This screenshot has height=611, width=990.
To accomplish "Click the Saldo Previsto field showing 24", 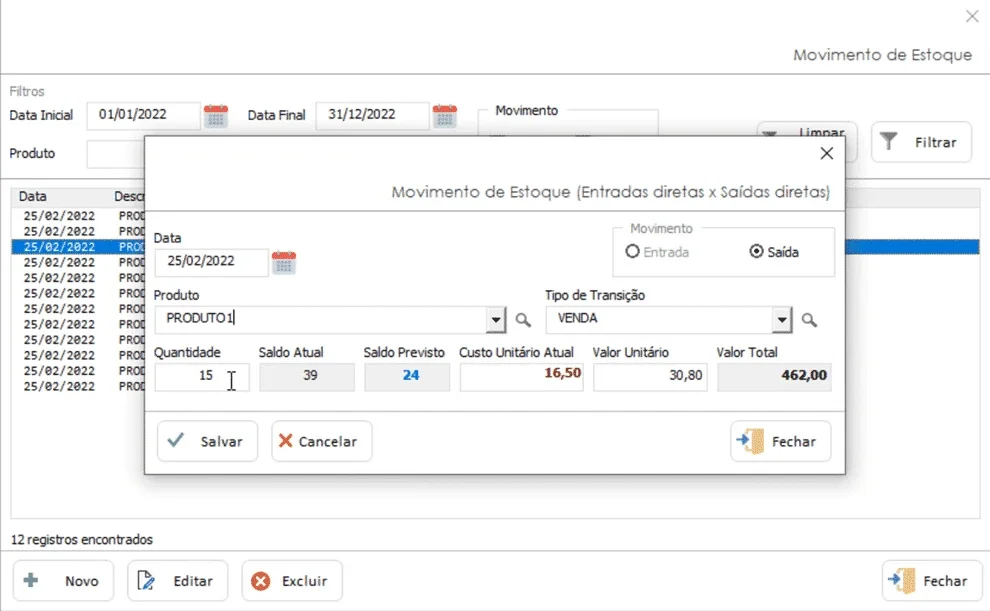I will click(x=407, y=377).
